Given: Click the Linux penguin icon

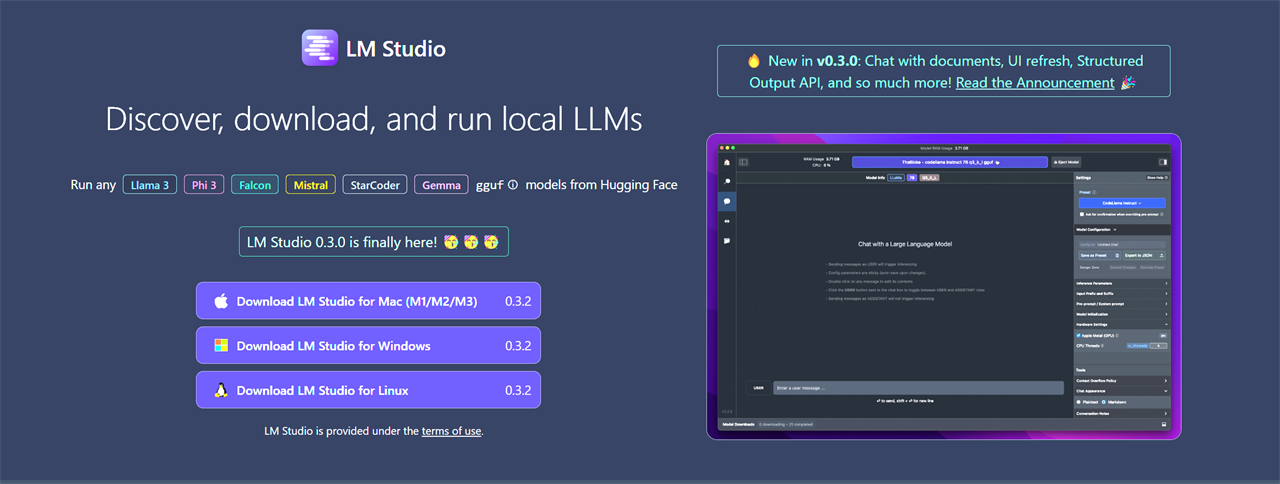Looking at the screenshot, I should (221, 390).
